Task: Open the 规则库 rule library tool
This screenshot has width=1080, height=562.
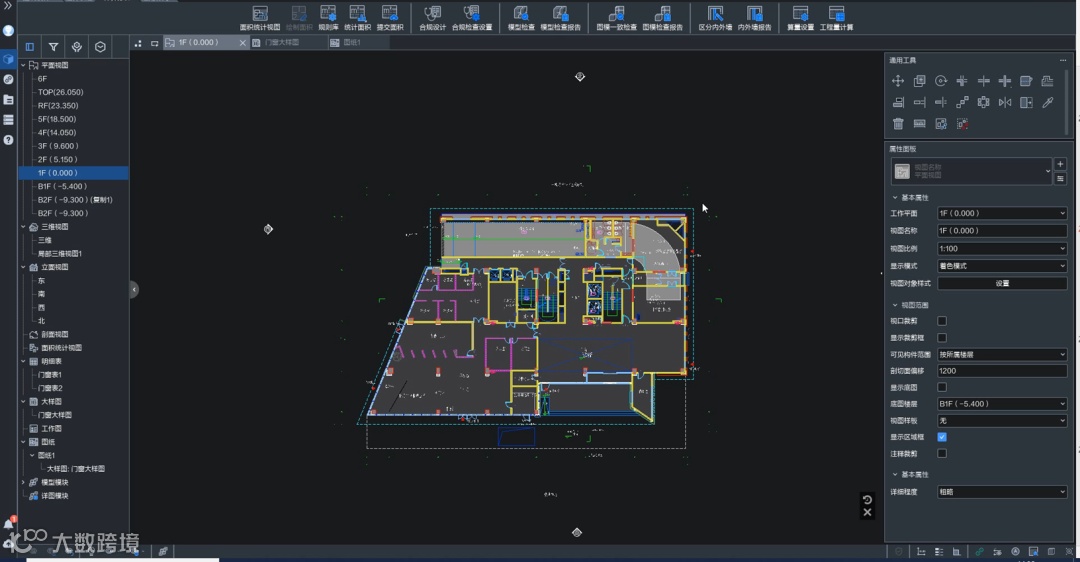Action: (328, 19)
